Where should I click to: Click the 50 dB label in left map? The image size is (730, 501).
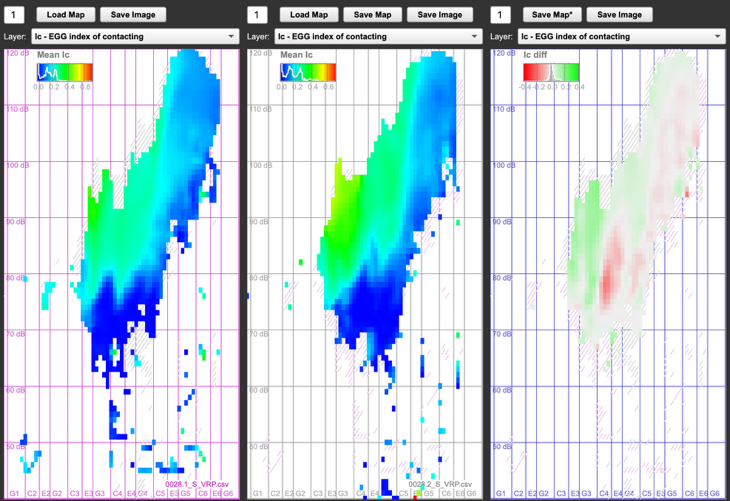[x=15, y=447]
